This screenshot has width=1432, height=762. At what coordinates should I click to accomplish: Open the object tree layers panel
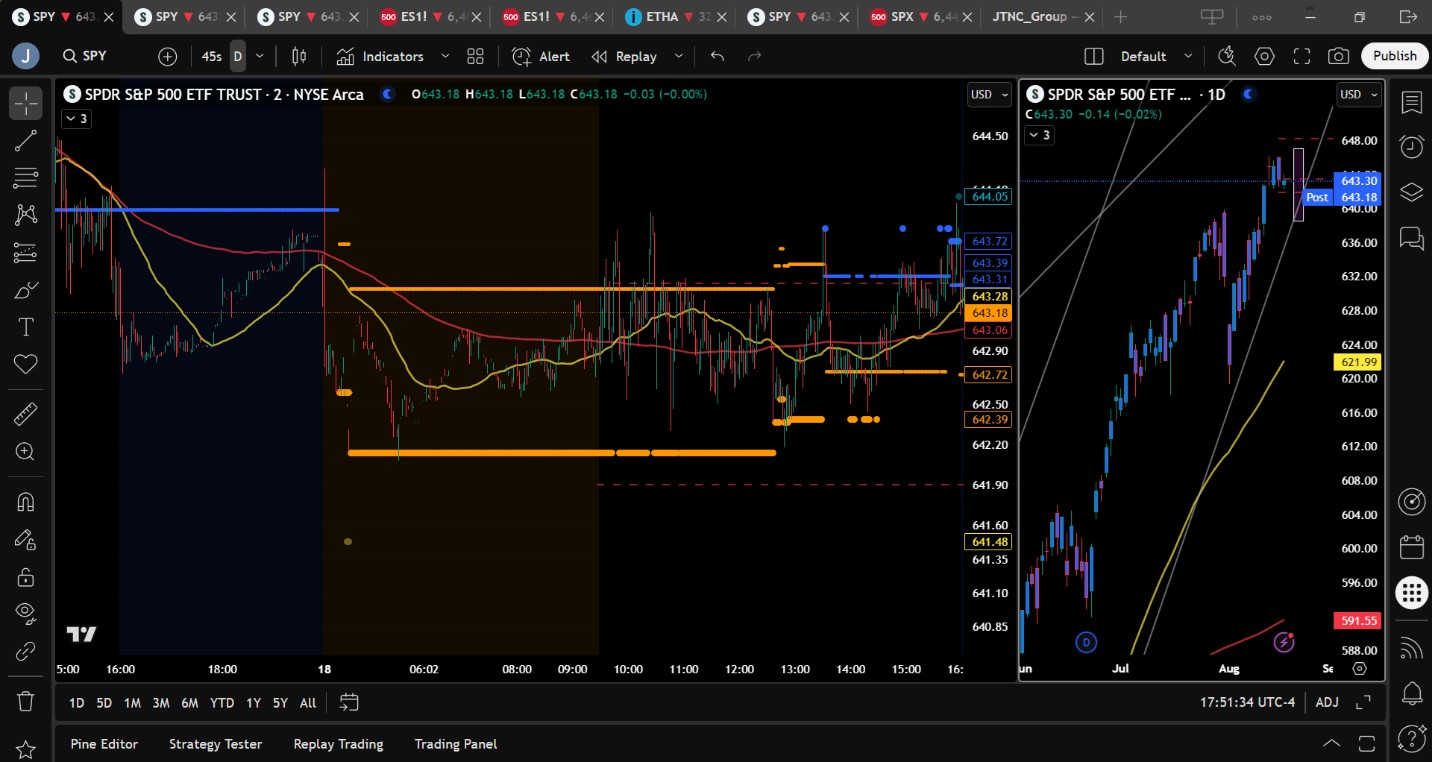(1411, 192)
